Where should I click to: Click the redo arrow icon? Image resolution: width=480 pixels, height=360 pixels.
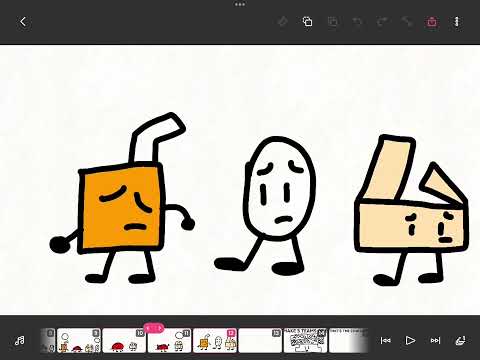pos(382,22)
